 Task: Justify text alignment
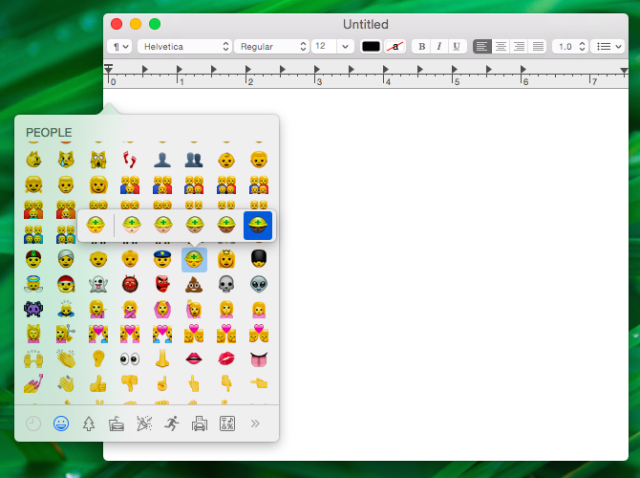tap(538, 47)
